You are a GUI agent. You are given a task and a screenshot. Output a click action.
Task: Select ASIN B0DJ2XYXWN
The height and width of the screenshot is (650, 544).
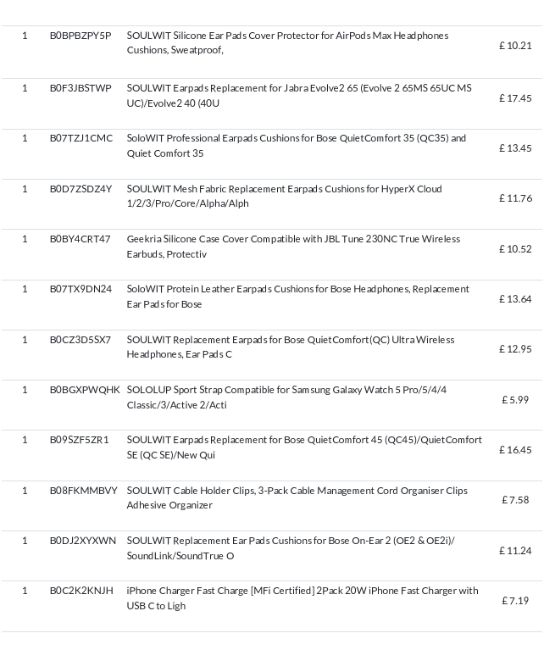[x=83, y=541]
